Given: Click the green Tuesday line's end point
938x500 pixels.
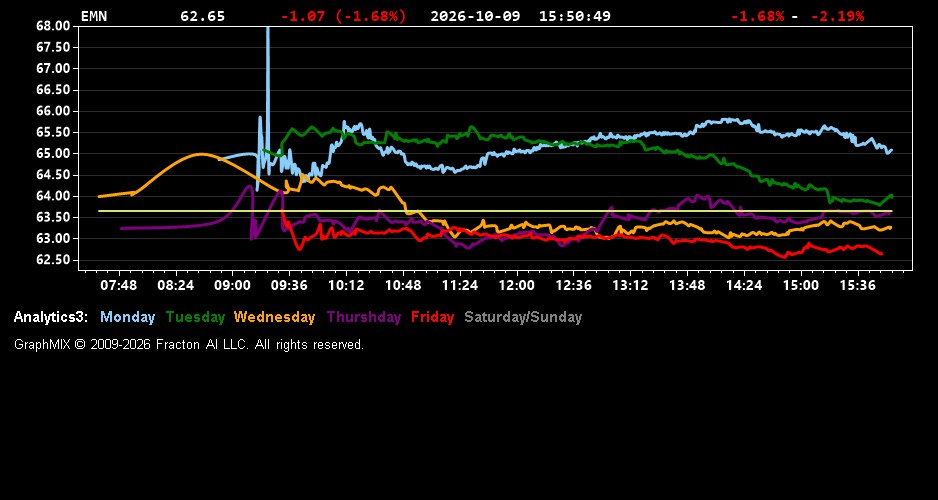Looking at the screenshot, I should click(891, 196).
